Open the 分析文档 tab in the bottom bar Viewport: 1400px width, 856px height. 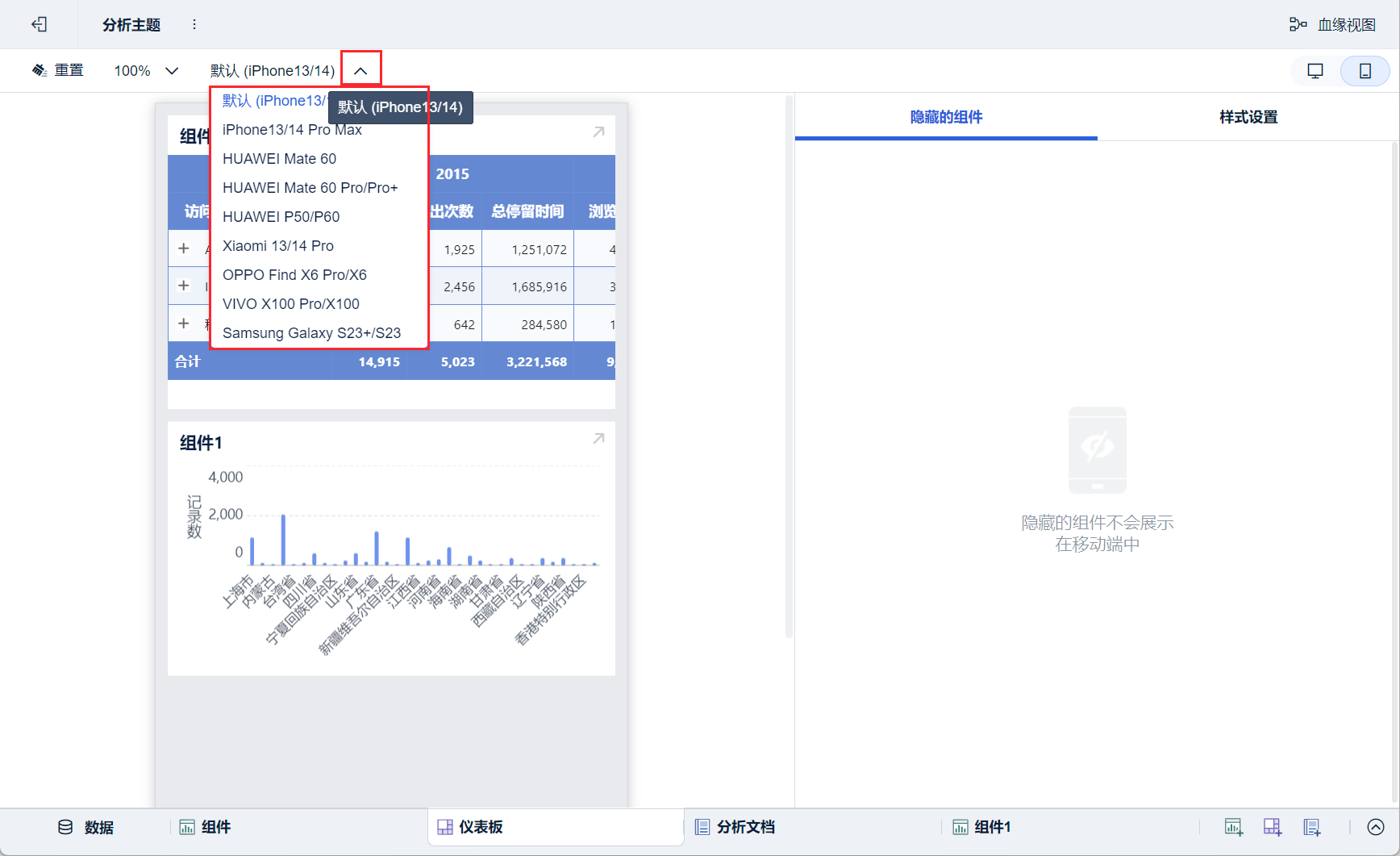735,827
